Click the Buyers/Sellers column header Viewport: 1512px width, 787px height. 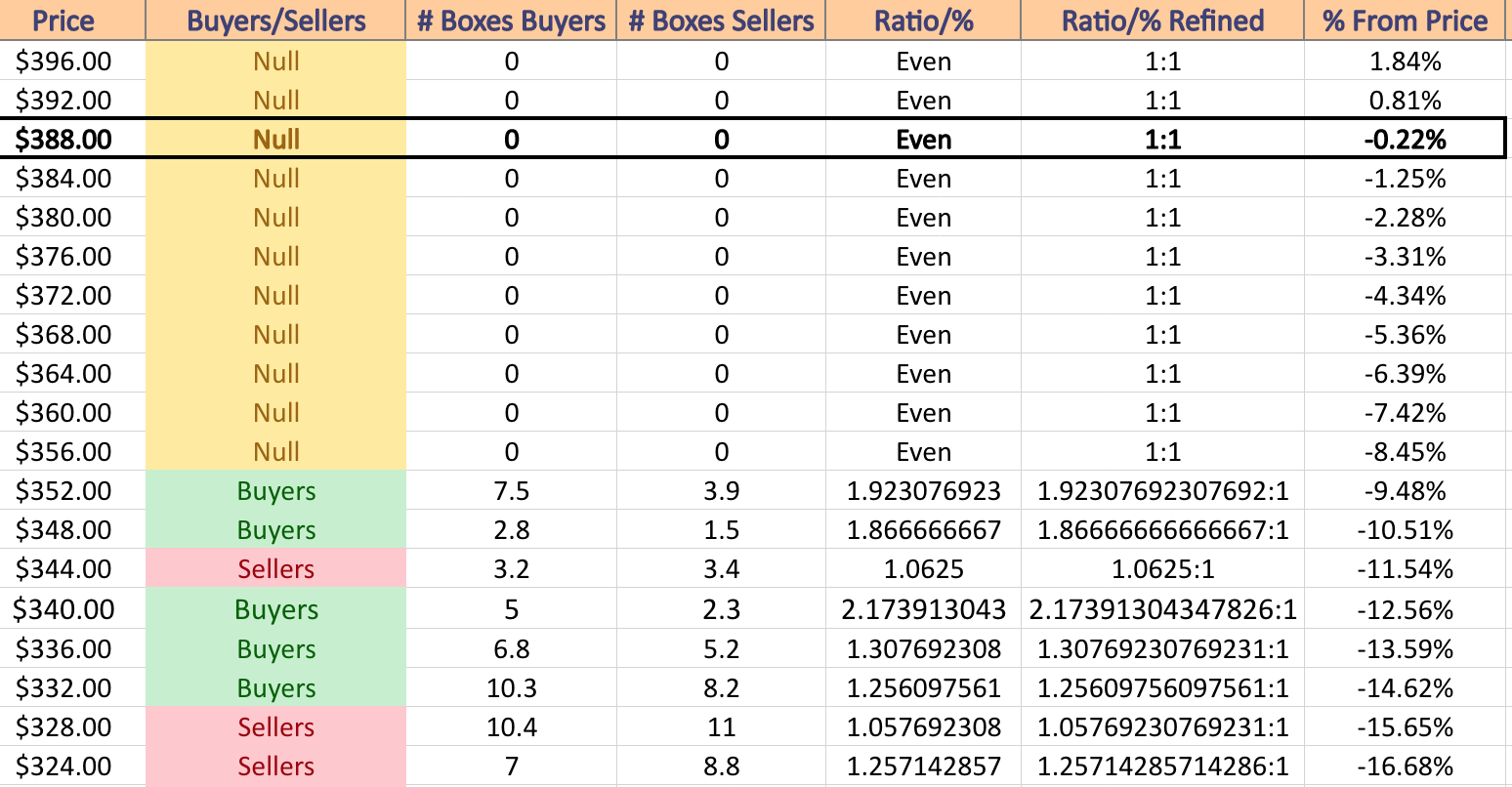pos(276,21)
